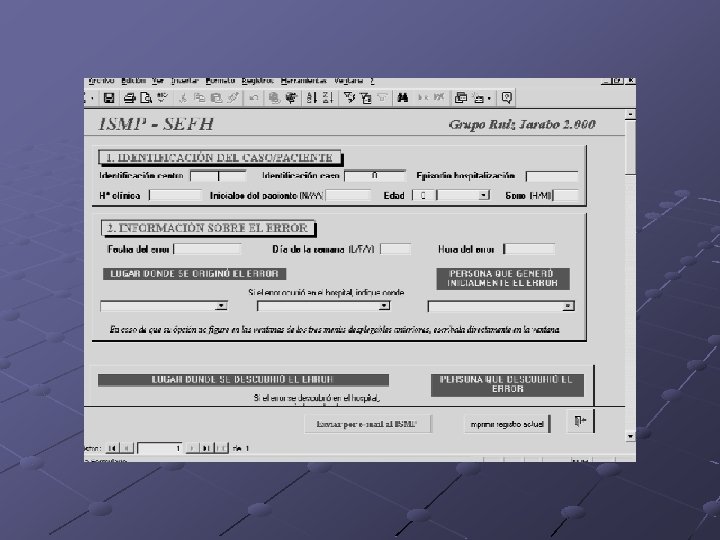This screenshot has height=540, width=720.
Task: Click the Fecha del error field
Action: (207, 249)
